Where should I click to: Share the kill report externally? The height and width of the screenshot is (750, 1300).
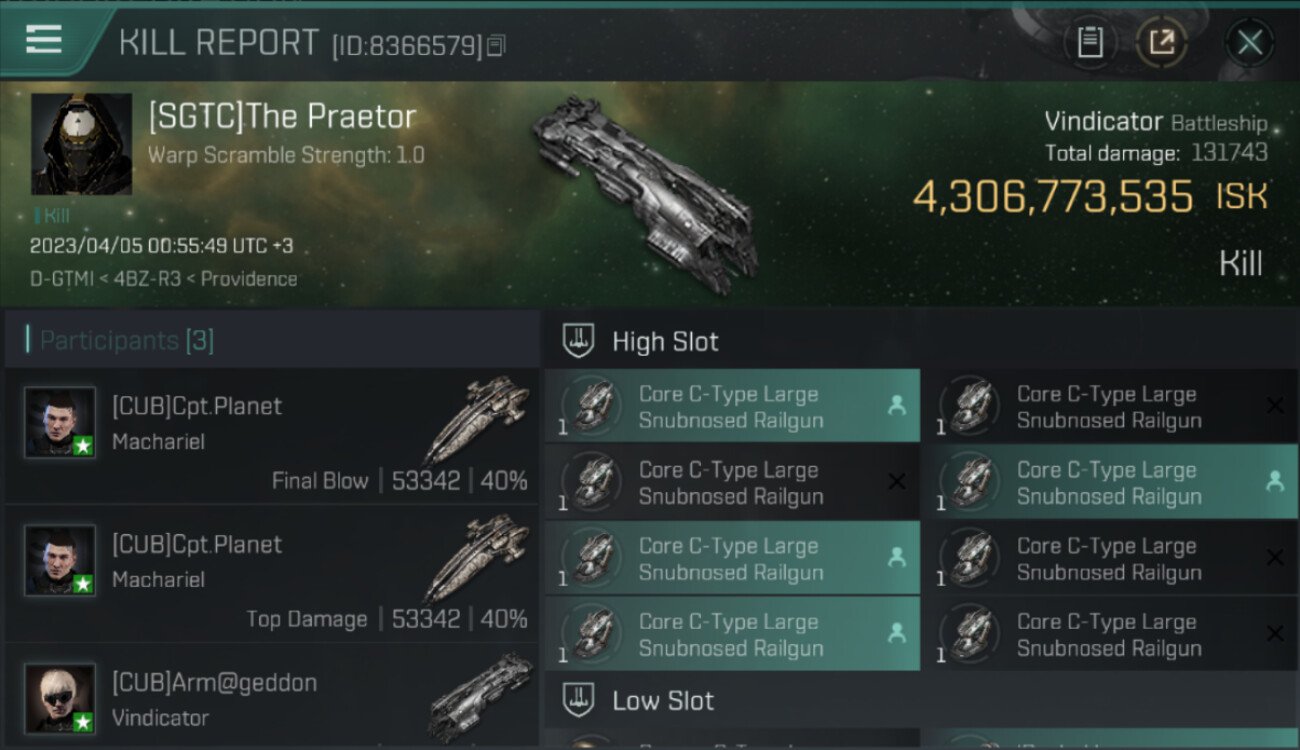click(x=1161, y=42)
